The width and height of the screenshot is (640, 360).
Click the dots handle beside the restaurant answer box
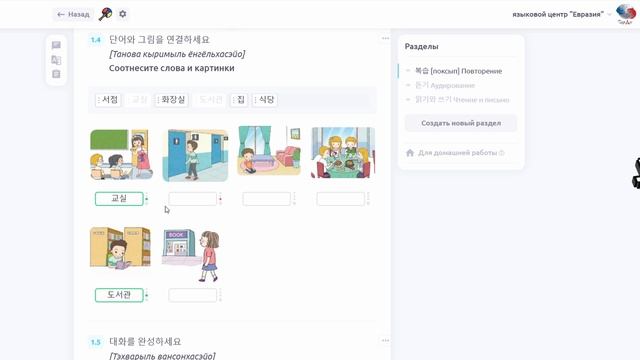click(368, 199)
